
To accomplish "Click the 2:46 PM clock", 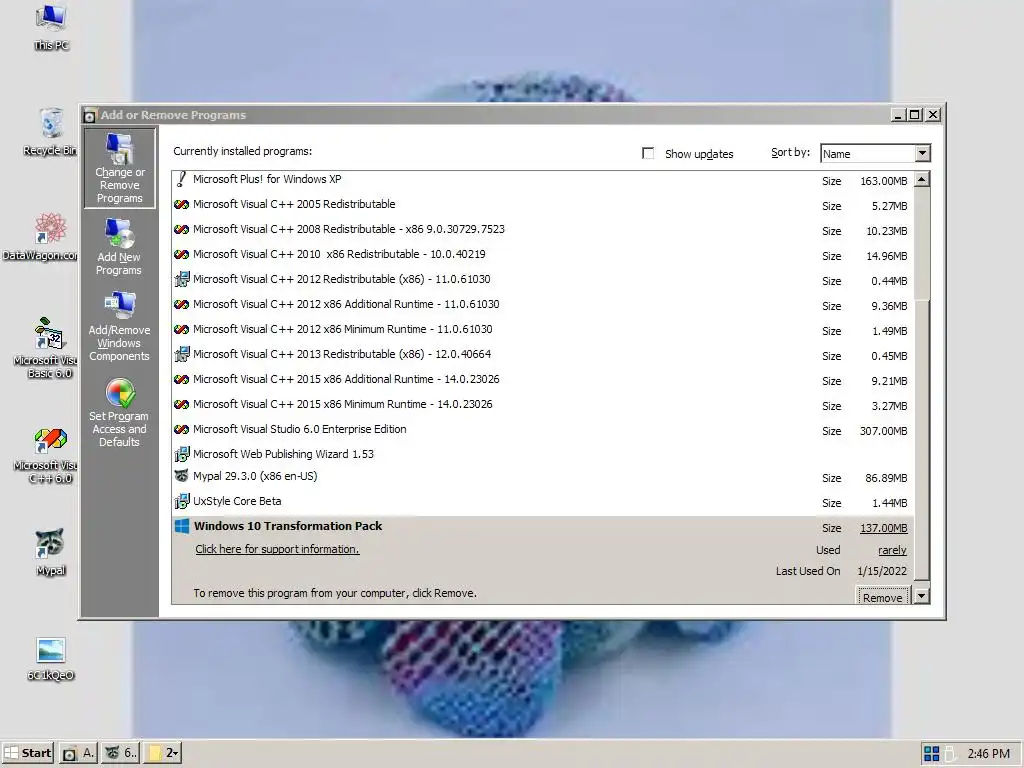I will coord(989,754).
